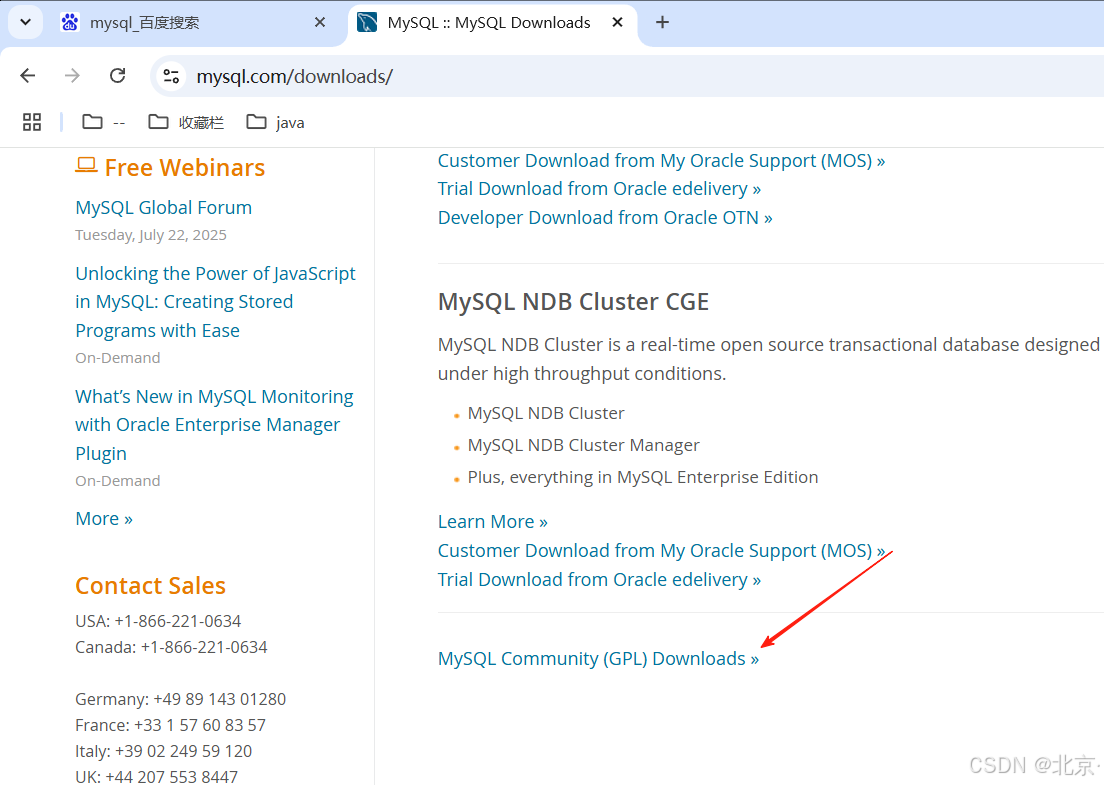The image size is (1104, 785).
Task: Reload the current page
Action: 118,75
